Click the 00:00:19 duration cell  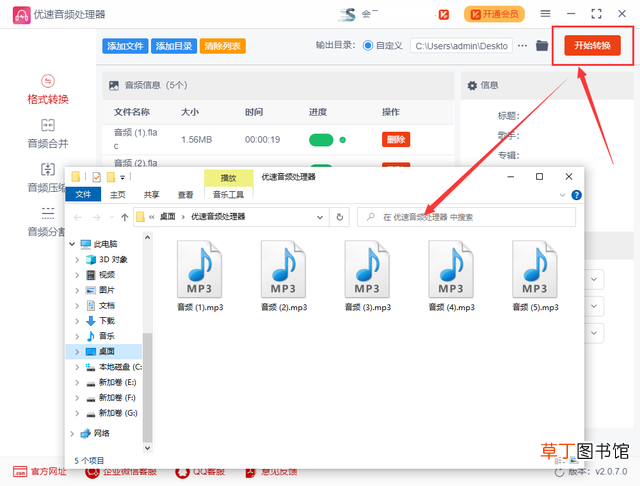[x=262, y=140]
